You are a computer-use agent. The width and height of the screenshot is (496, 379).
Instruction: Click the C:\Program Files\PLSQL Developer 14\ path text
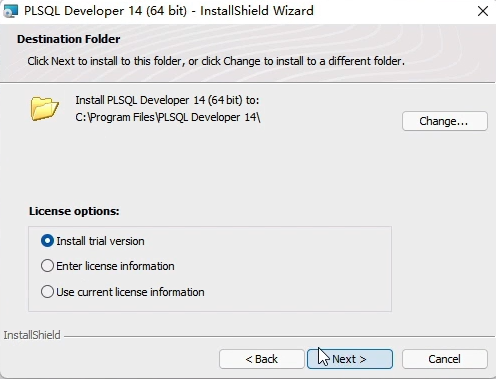(168, 117)
